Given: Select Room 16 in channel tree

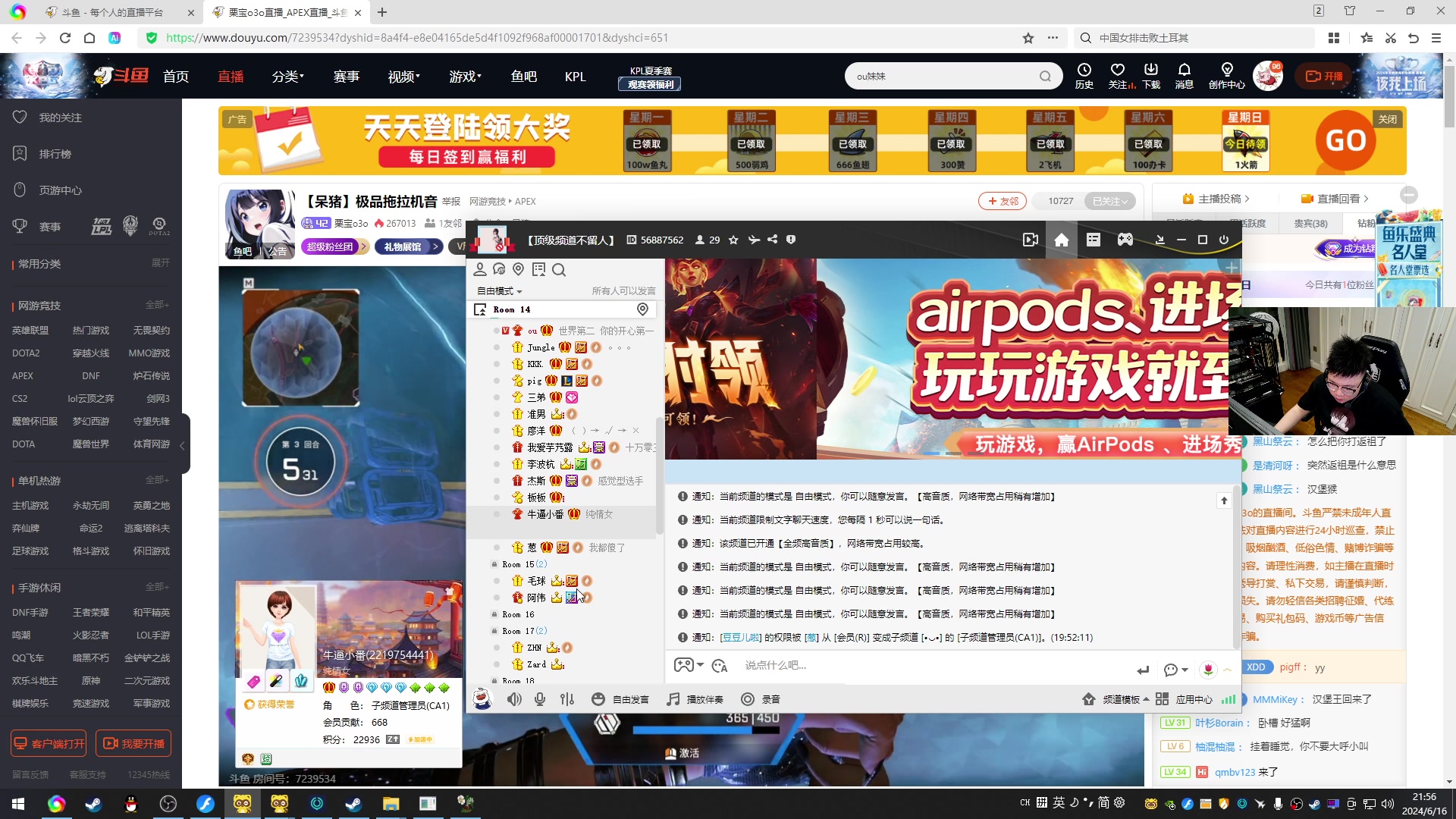Looking at the screenshot, I should click(518, 615).
